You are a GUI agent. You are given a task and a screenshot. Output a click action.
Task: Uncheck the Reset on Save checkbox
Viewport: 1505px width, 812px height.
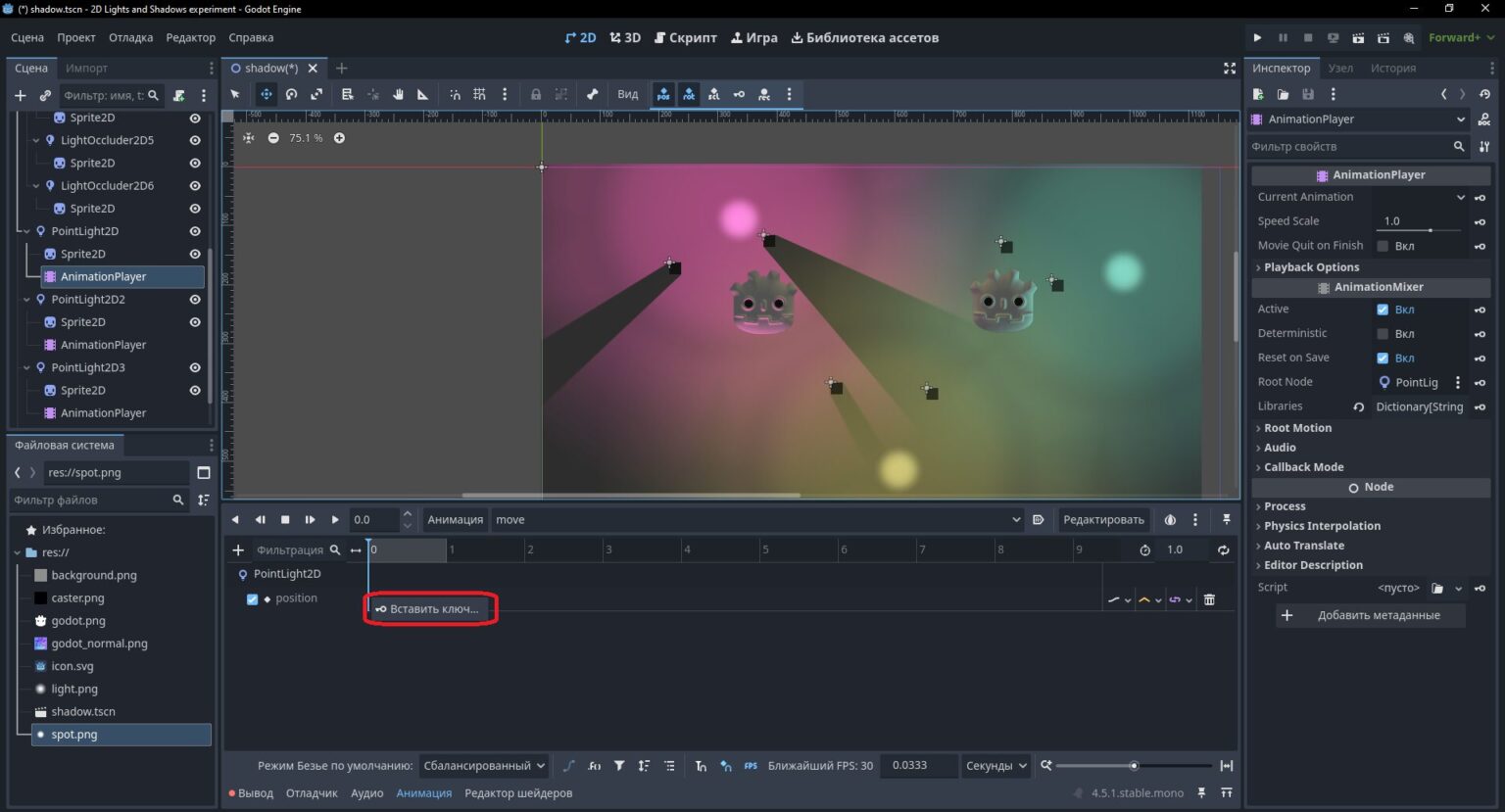[1383, 358]
